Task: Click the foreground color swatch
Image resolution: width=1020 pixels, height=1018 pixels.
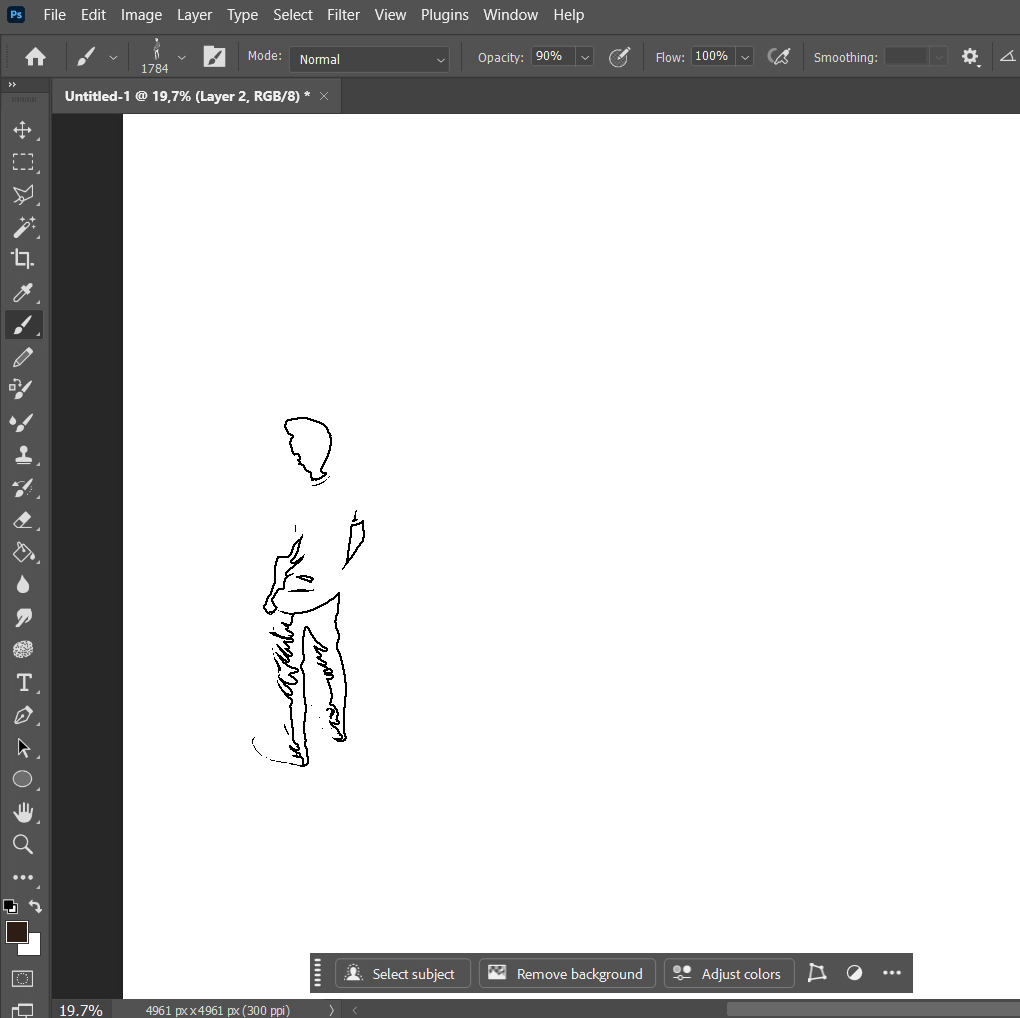Action: point(16,932)
